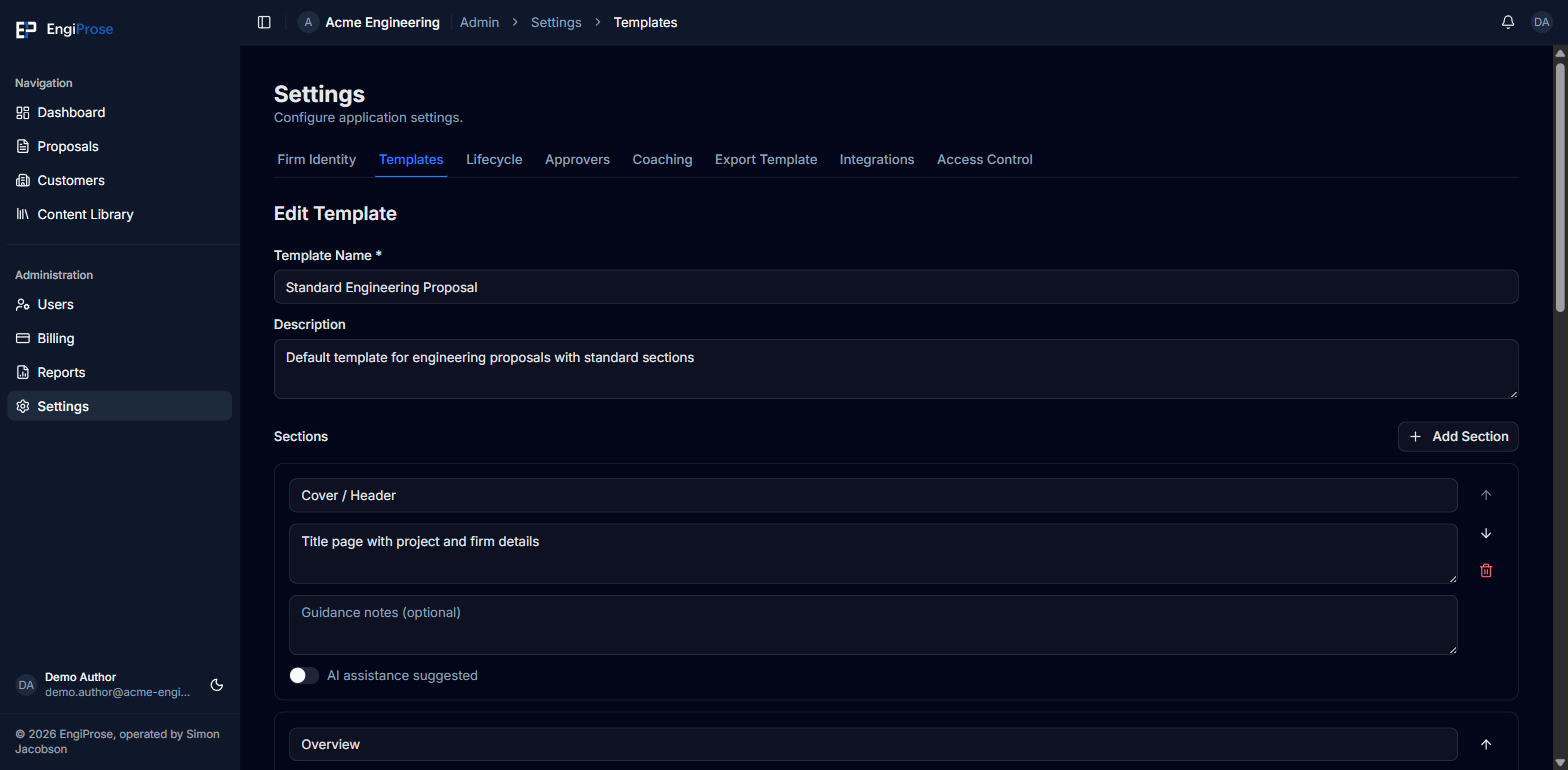Click the Overview section title field
The width and height of the screenshot is (1568, 770).
coord(873,744)
